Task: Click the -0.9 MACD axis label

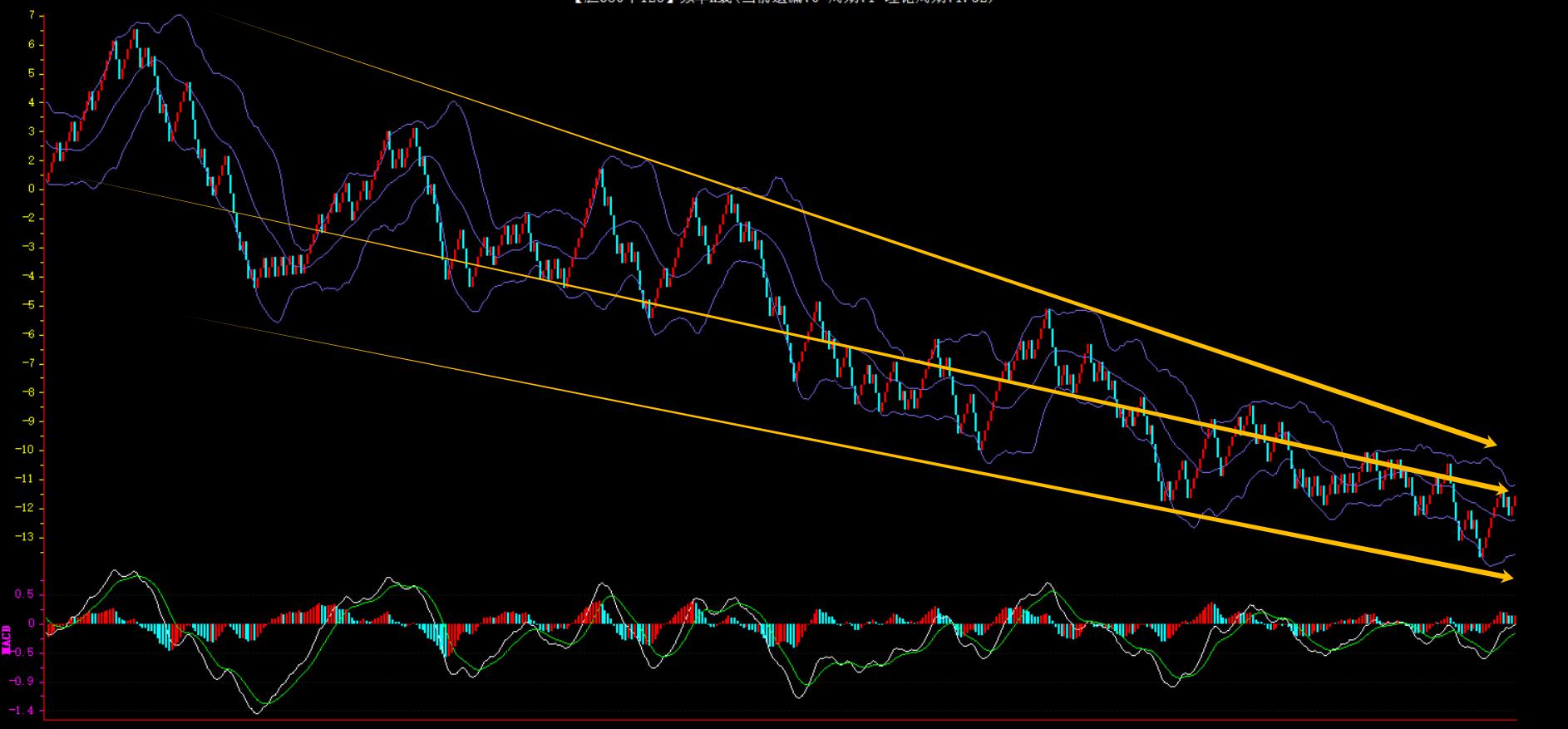Action: [22, 682]
